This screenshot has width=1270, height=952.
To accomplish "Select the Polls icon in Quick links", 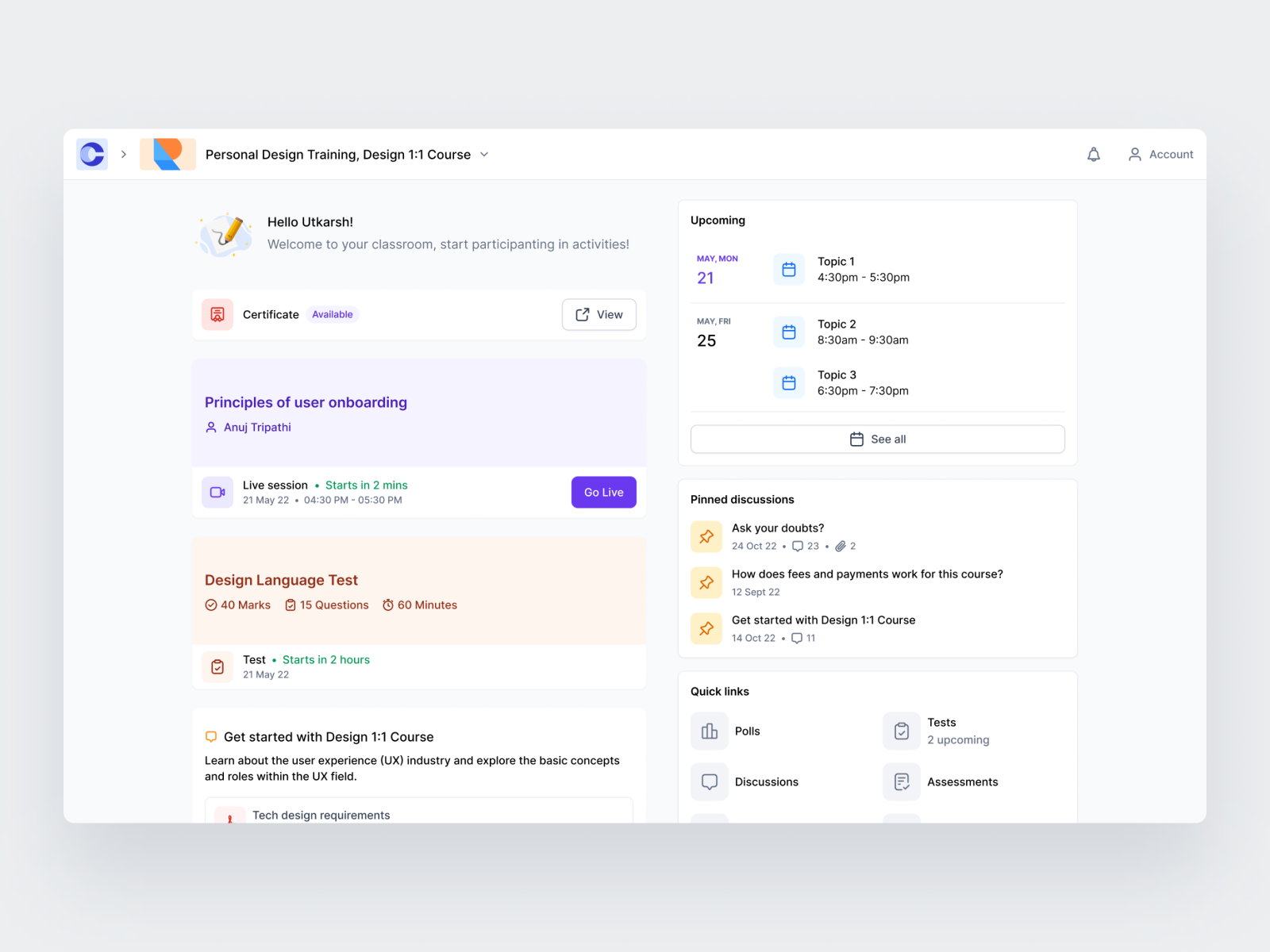I will 709,731.
